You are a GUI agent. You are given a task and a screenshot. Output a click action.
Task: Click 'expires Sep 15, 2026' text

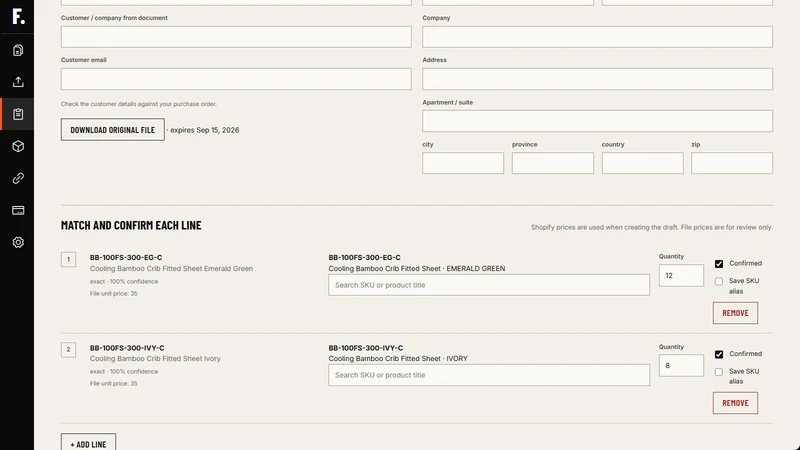(205, 130)
